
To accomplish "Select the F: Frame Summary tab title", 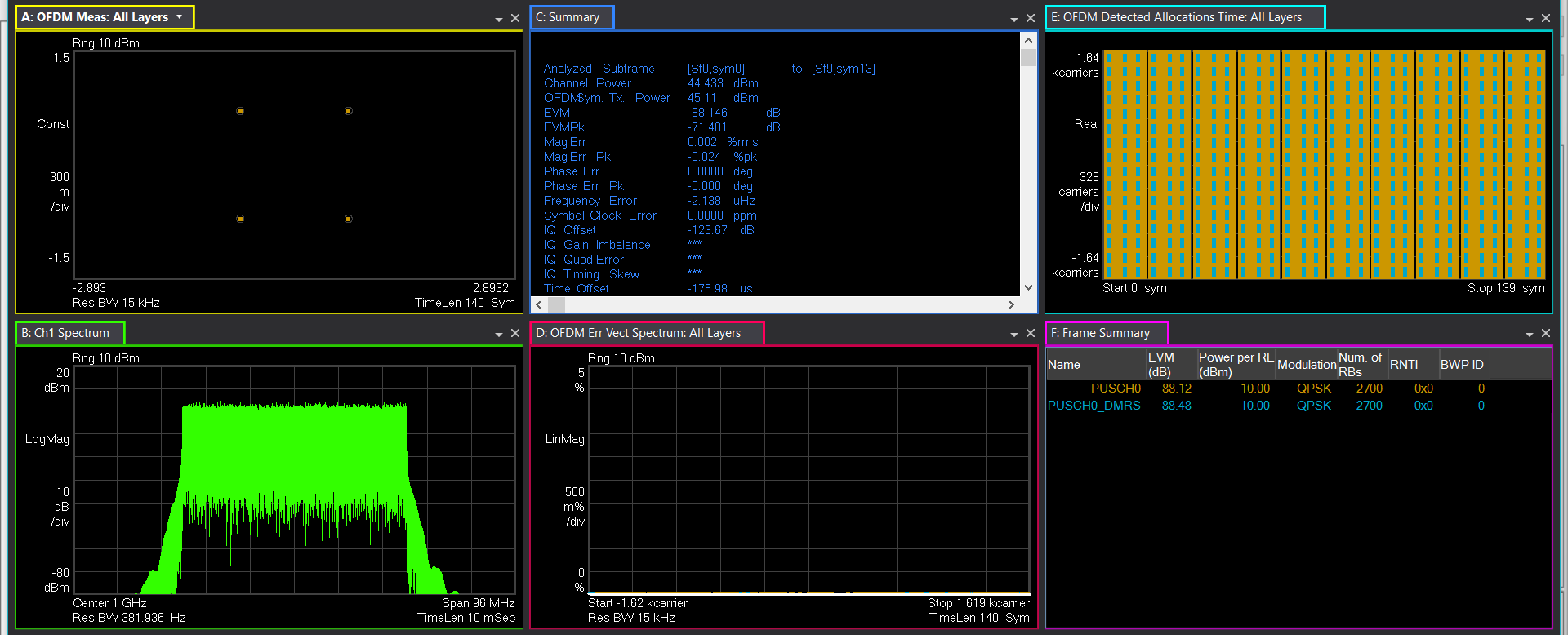I will coord(1107,333).
